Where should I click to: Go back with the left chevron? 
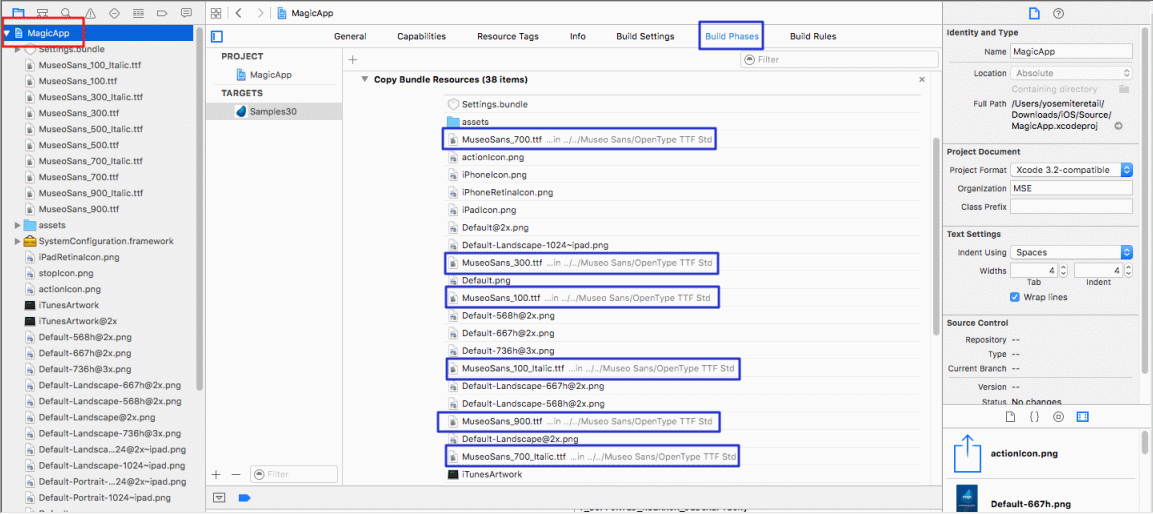pos(240,13)
